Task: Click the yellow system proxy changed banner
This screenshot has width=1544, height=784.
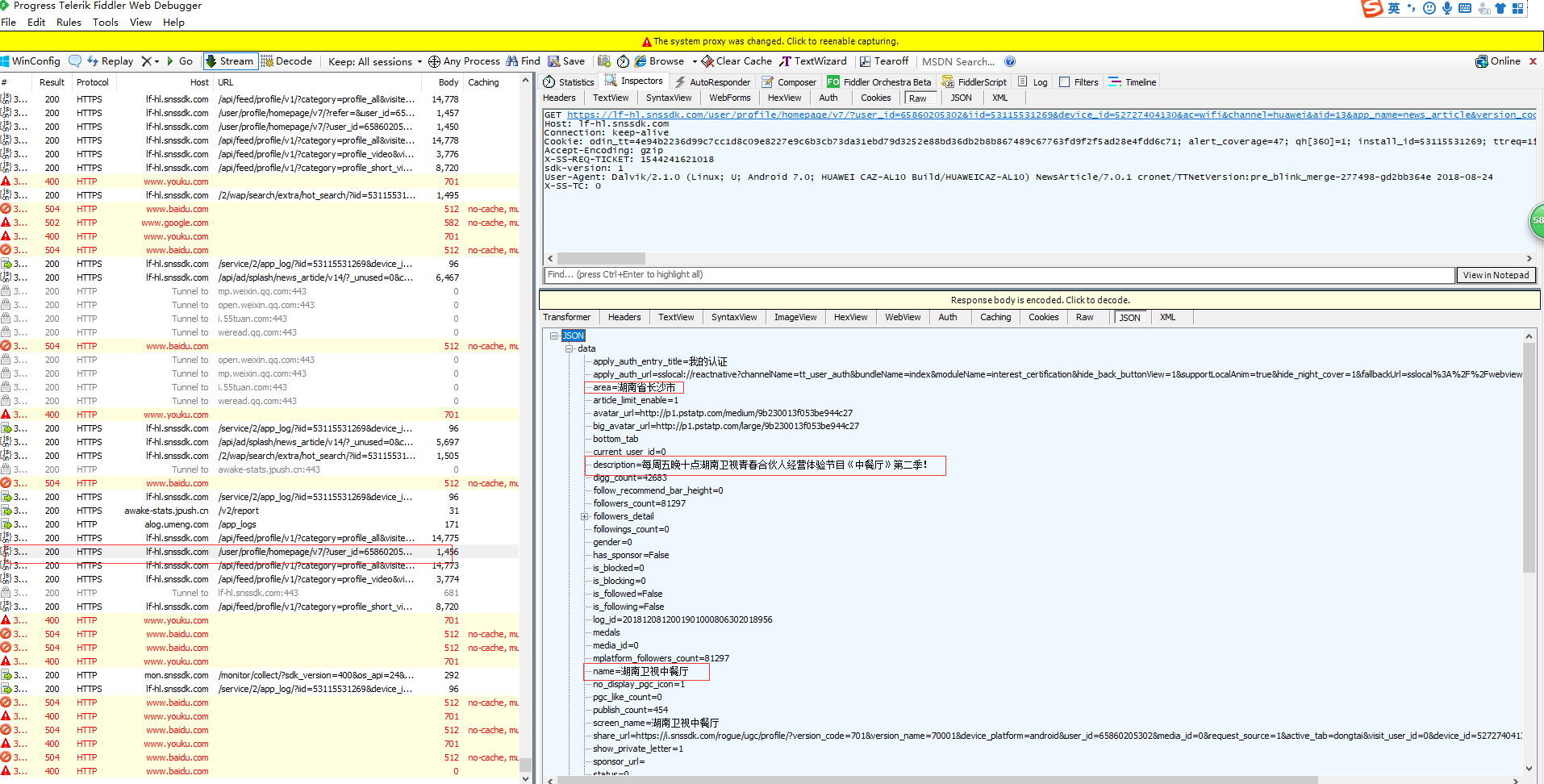Action: 771,41
